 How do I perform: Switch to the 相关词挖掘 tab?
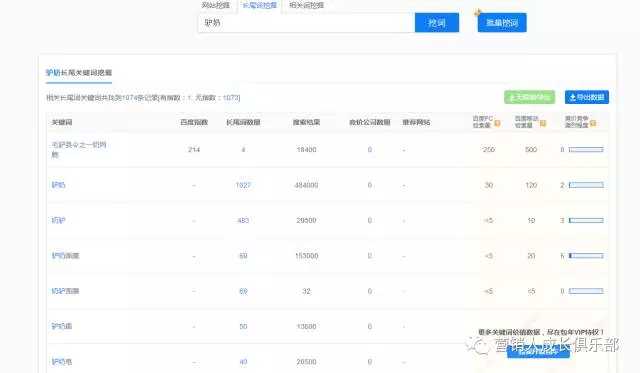tap(307, 5)
